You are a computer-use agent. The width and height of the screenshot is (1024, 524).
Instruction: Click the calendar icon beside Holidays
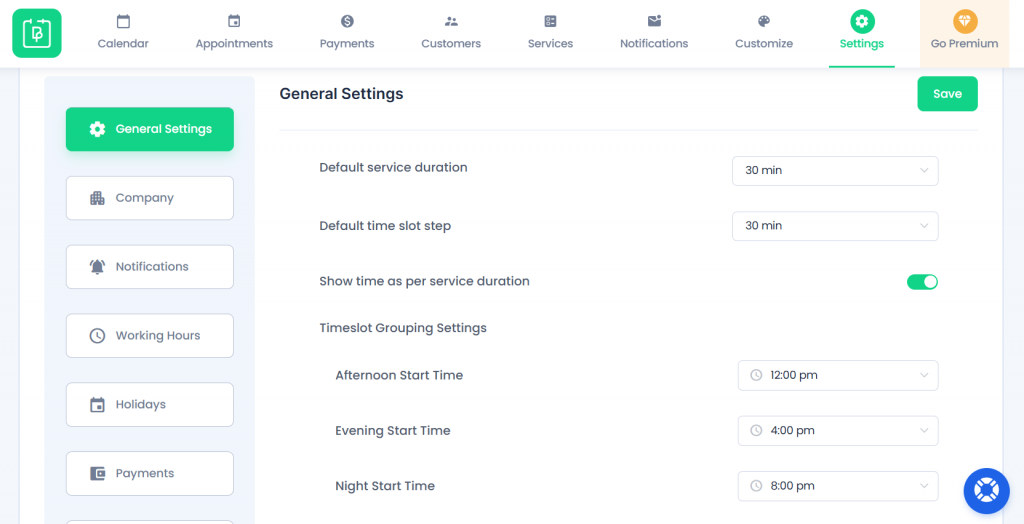[97, 404]
